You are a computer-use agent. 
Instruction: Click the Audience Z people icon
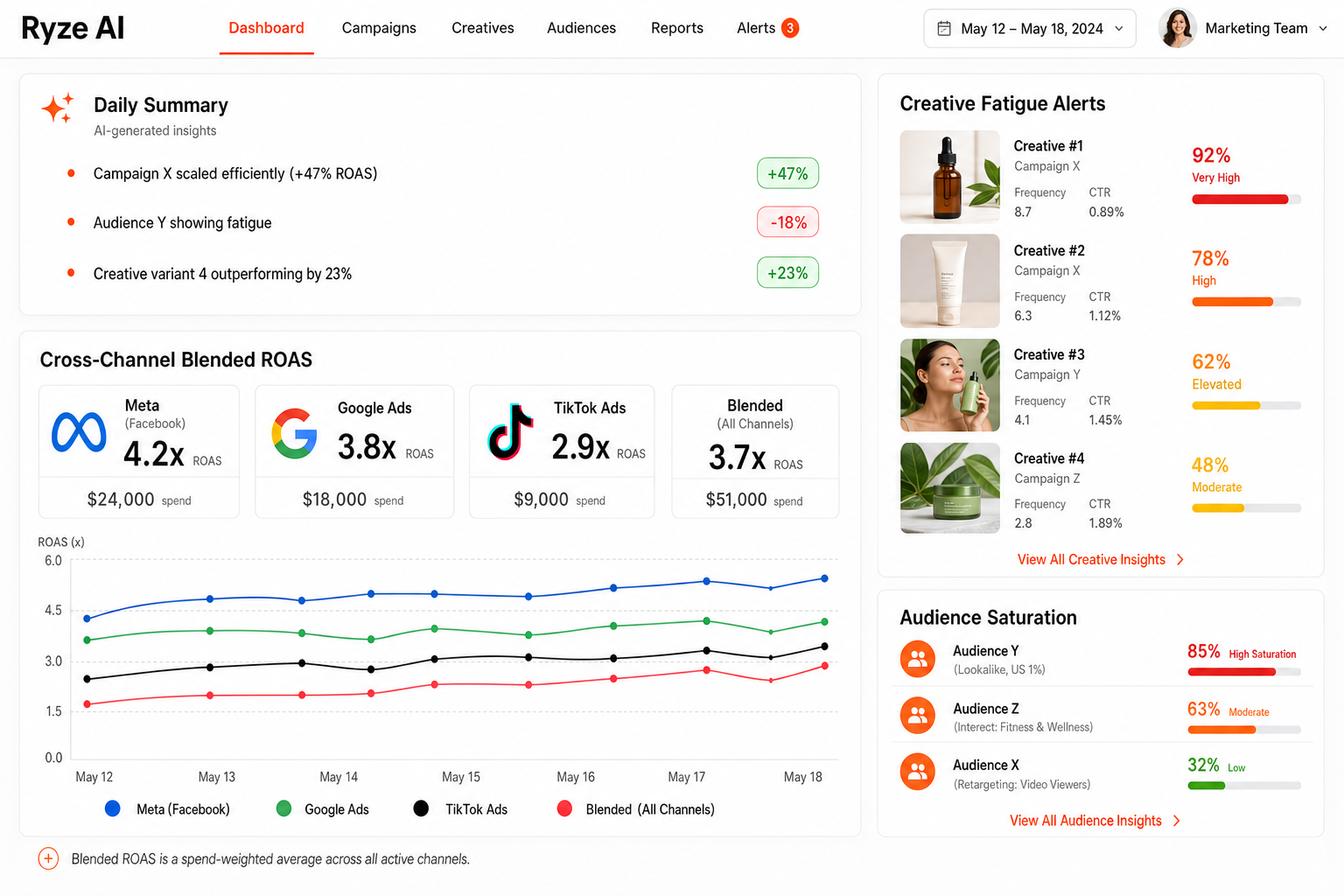(918, 717)
